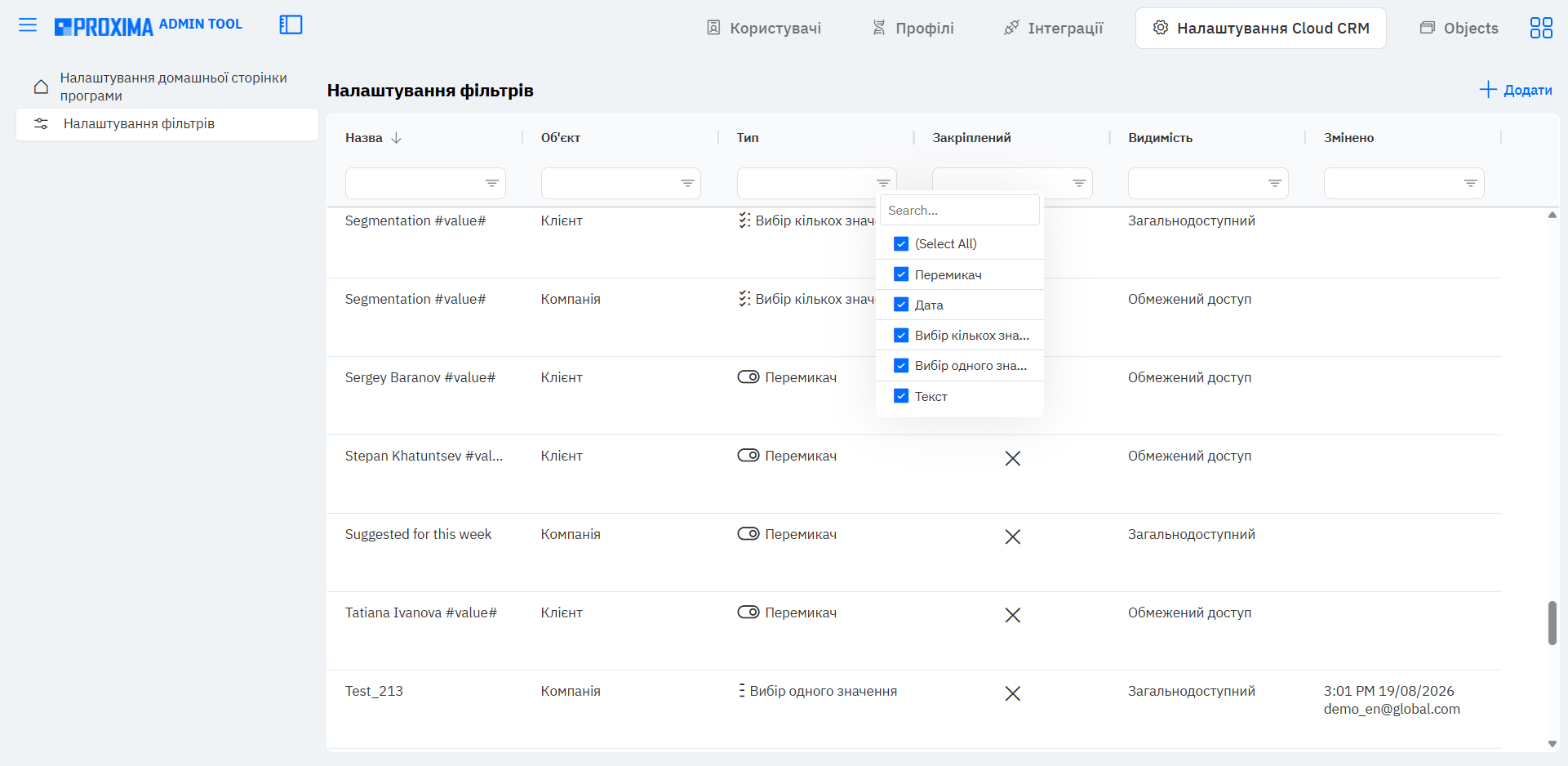Click the toggle type icon in Suggested for this week row
The width and height of the screenshot is (1568, 766).
click(748, 534)
